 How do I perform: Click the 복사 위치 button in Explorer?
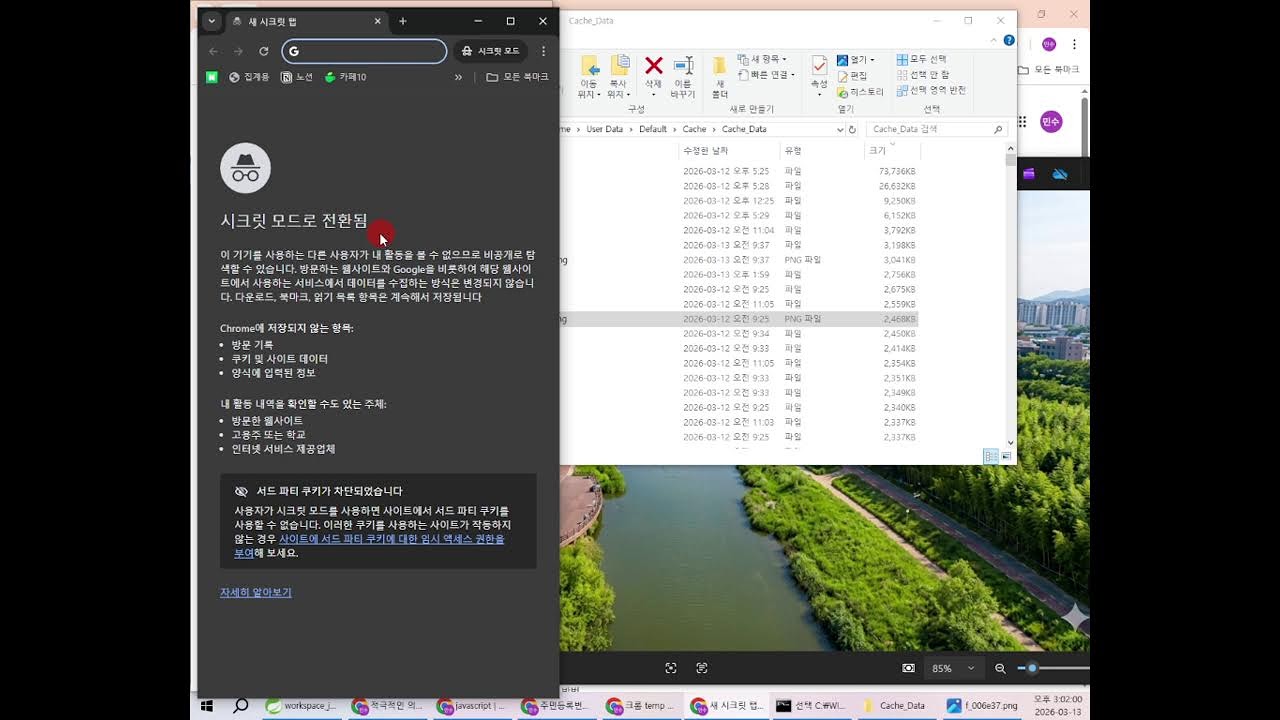618,77
